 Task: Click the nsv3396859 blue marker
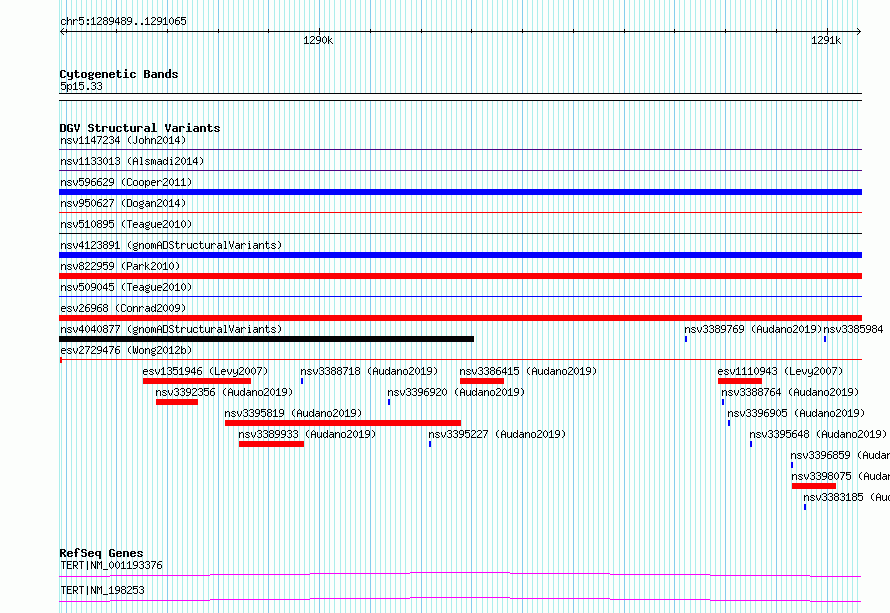(x=792, y=465)
